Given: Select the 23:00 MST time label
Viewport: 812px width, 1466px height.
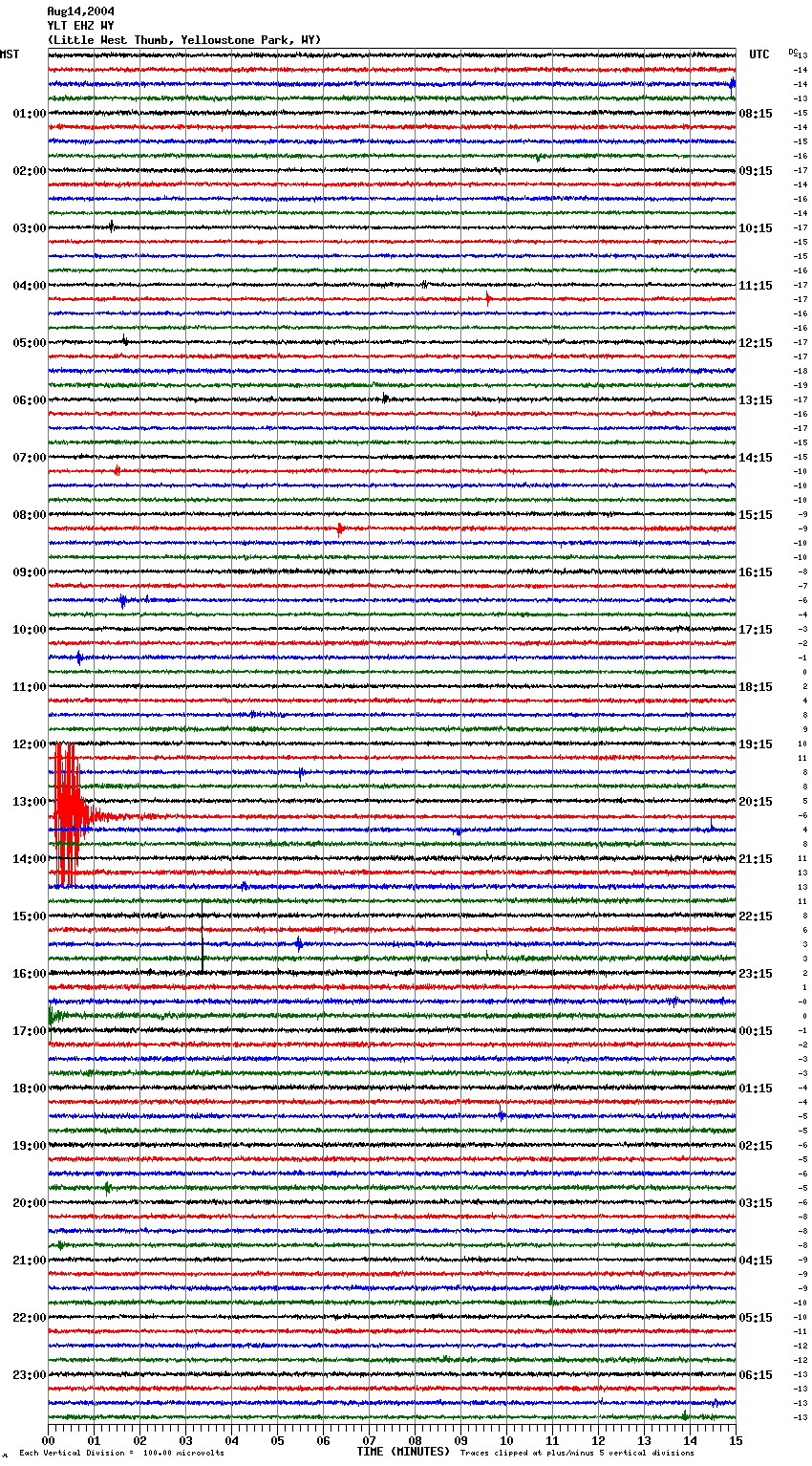Looking at the screenshot, I should pos(30,1375).
